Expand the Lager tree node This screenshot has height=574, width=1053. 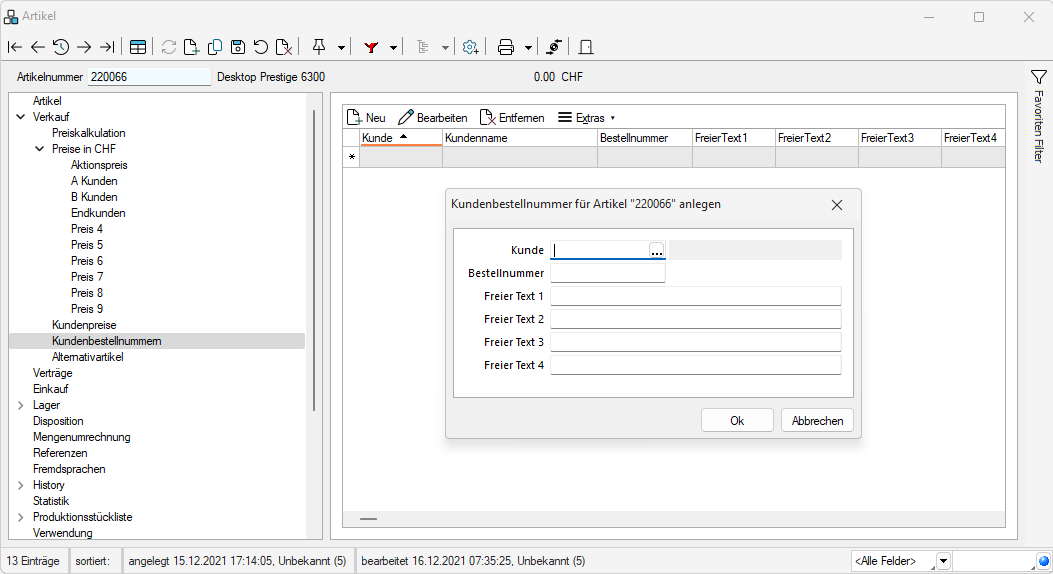point(21,405)
